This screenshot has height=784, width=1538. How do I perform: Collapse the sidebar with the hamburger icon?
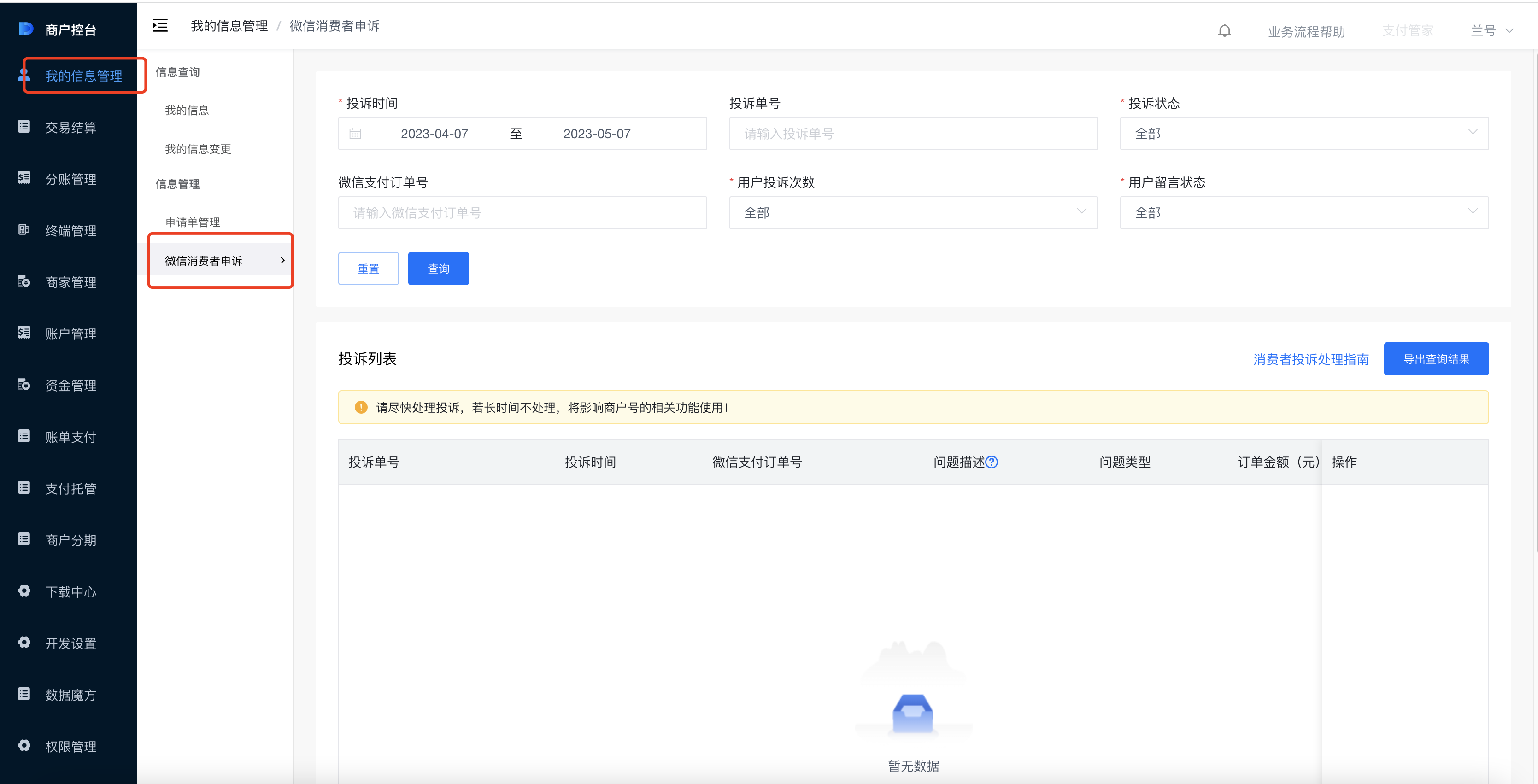159,26
